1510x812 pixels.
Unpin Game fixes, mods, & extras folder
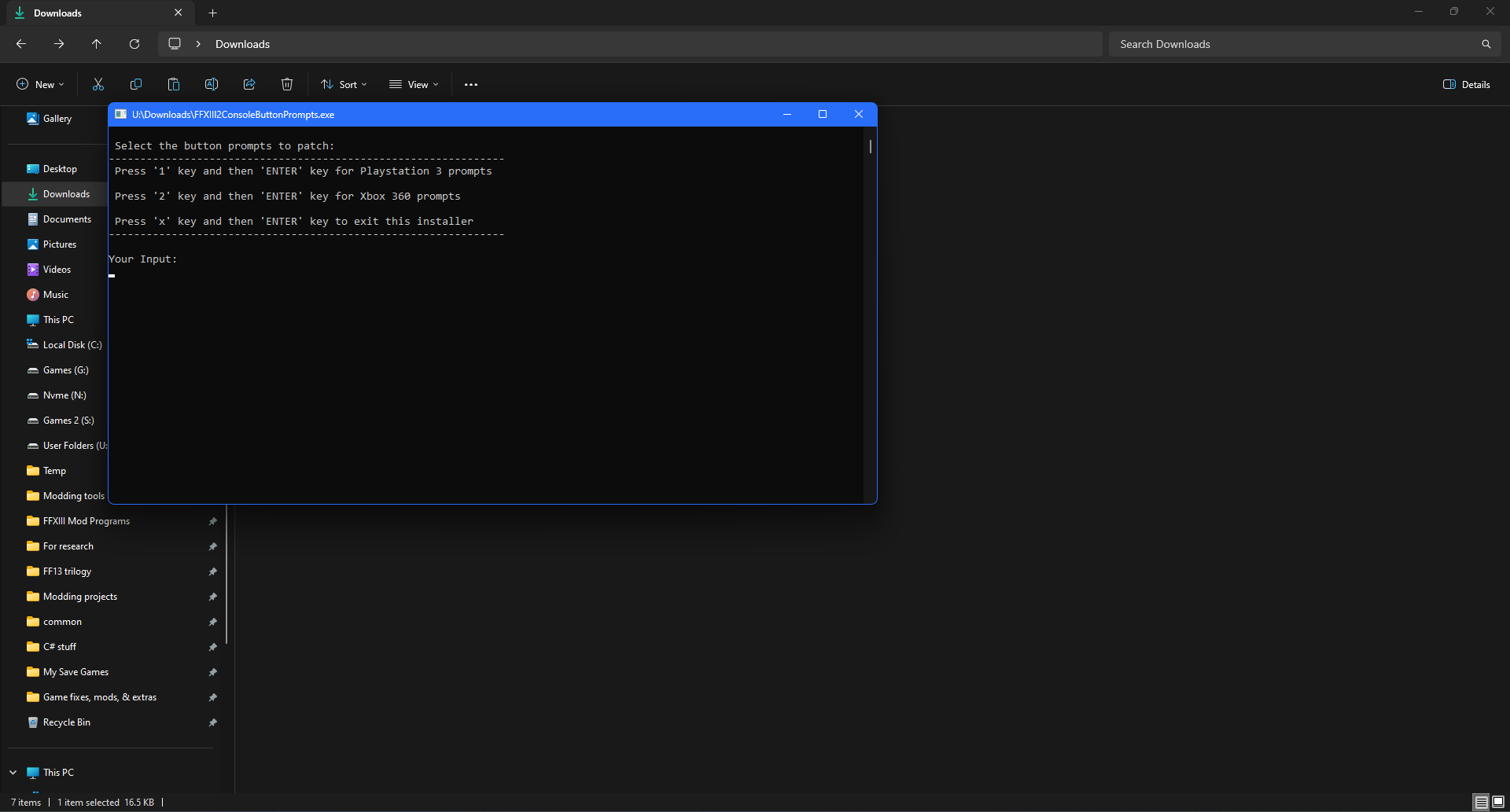[x=212, y=697]
